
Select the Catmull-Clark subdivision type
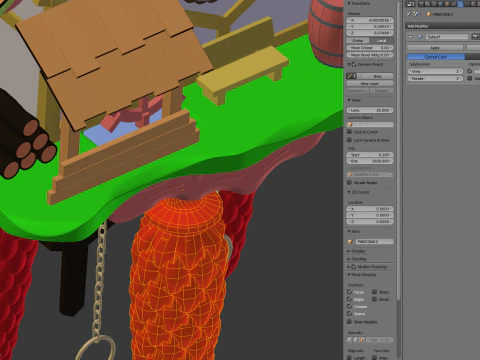tap(436, 57)
